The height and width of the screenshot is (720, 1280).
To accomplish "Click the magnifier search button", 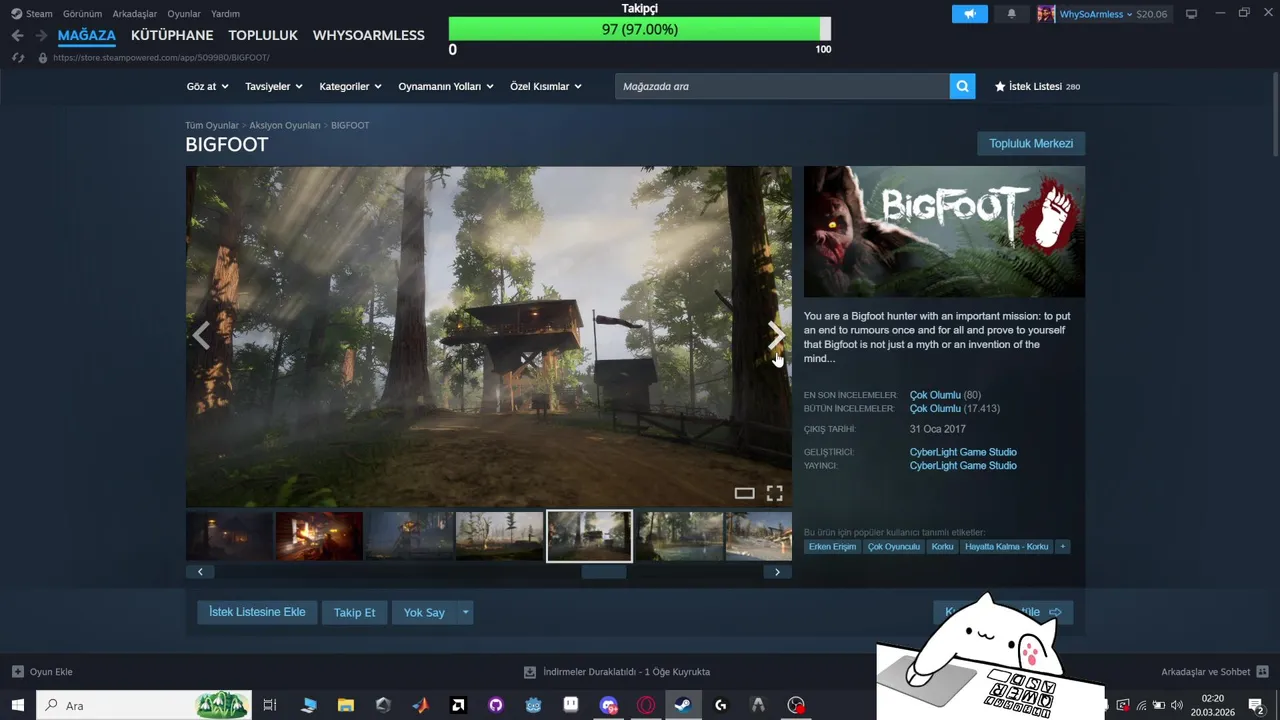I will 962,86.
